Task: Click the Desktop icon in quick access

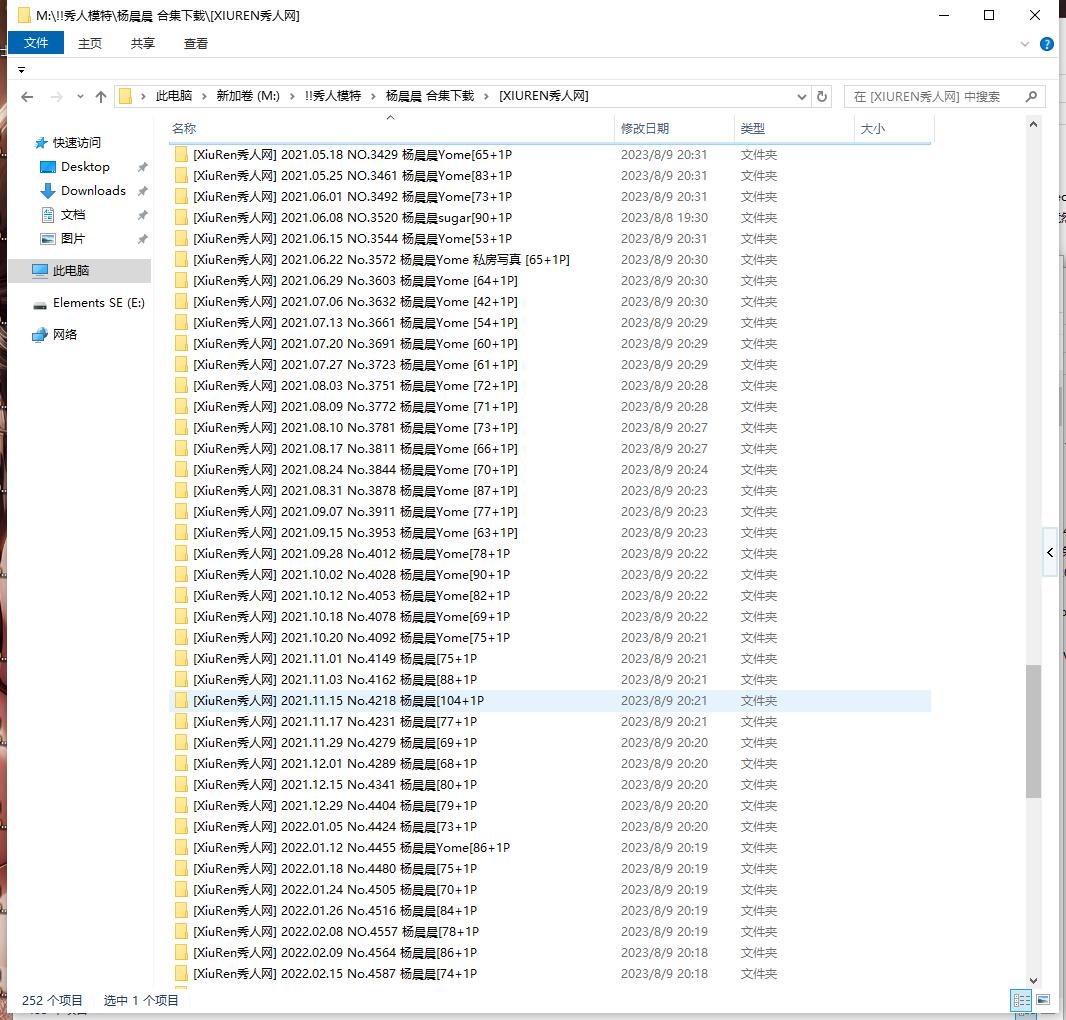Action: click(x=48, y=167)
